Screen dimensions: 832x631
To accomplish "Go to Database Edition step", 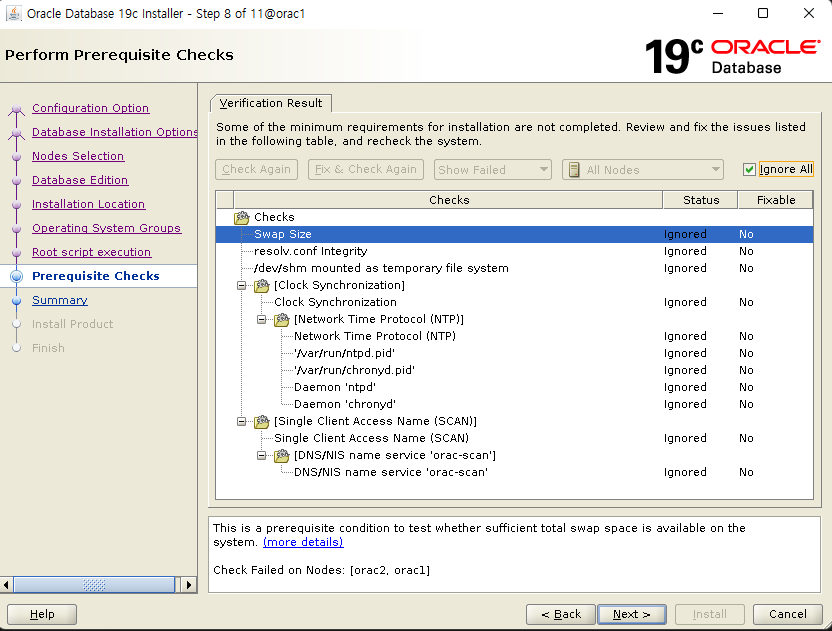I will pos(80,180).
